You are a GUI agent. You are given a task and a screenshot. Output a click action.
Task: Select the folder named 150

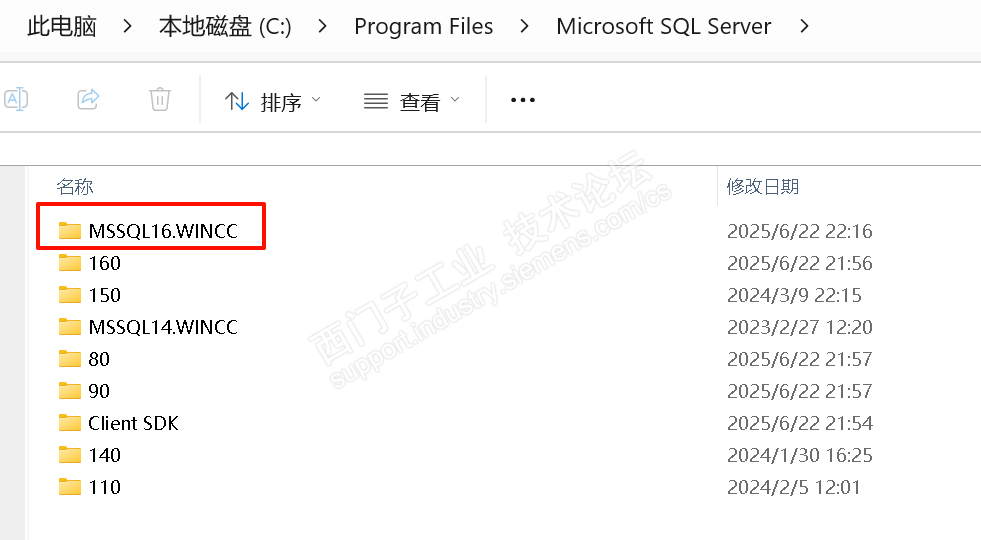tap(104, 295)
